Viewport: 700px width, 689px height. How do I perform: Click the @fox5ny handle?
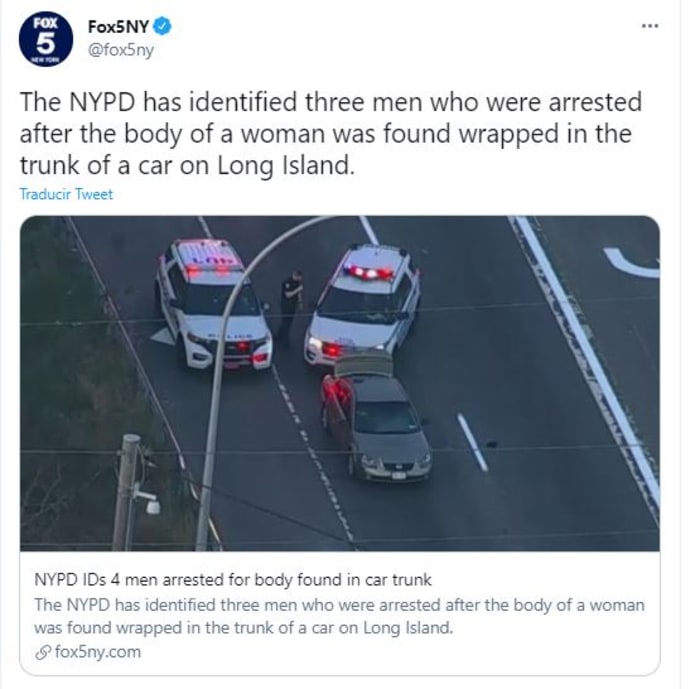pyautogui.click(x=121, y=50)
